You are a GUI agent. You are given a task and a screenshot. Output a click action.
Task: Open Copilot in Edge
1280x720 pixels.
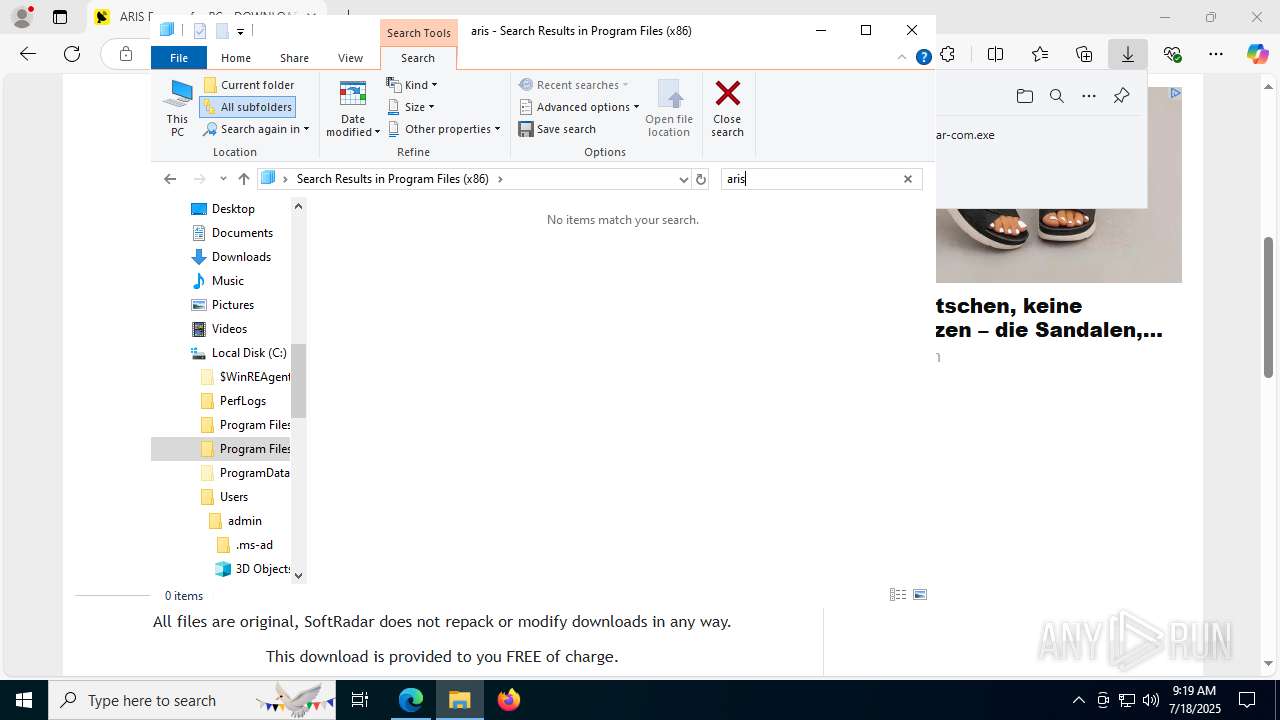coord(1258,54)
